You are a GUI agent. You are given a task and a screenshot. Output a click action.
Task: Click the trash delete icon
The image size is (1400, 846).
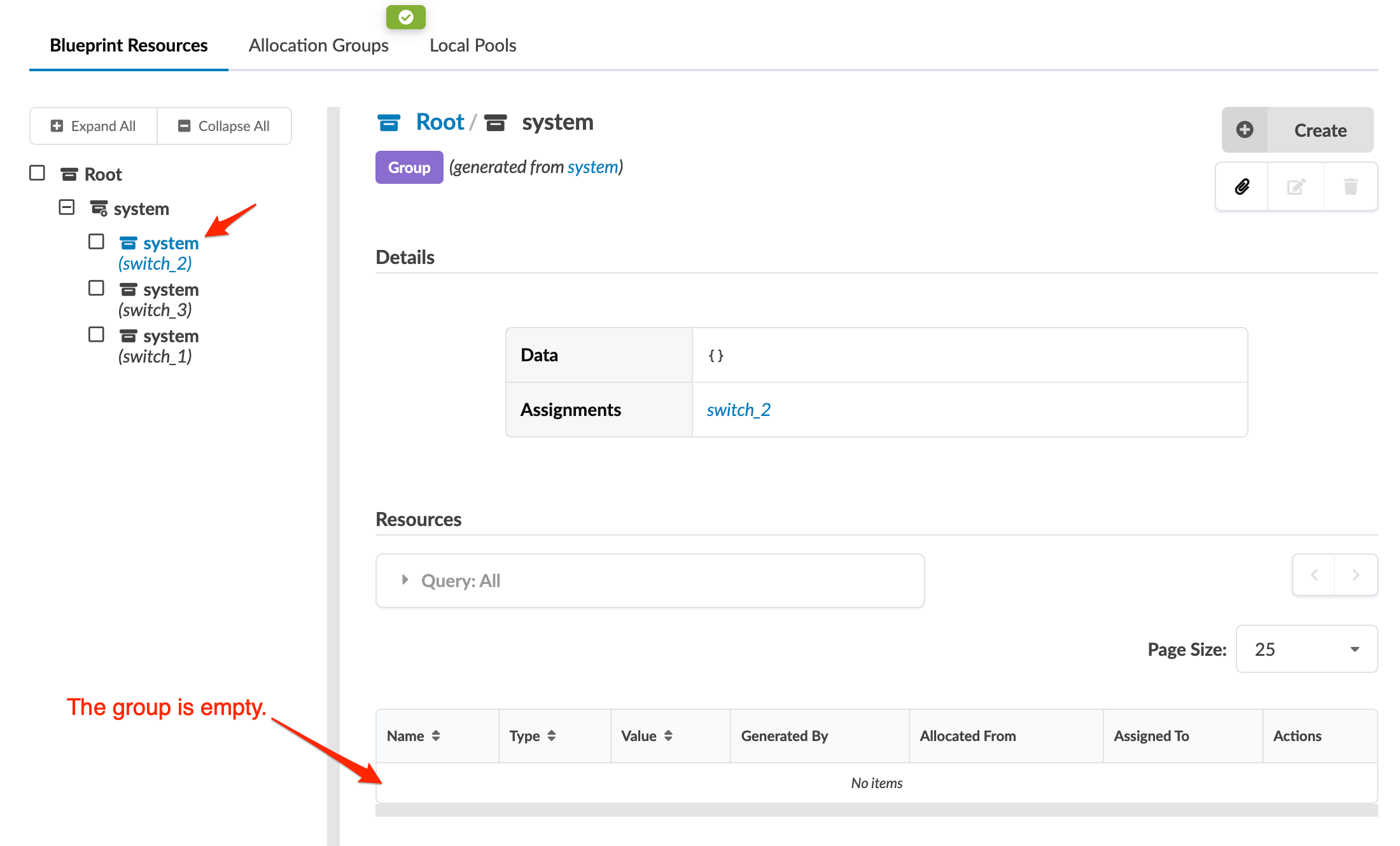tap(1350, 186)
